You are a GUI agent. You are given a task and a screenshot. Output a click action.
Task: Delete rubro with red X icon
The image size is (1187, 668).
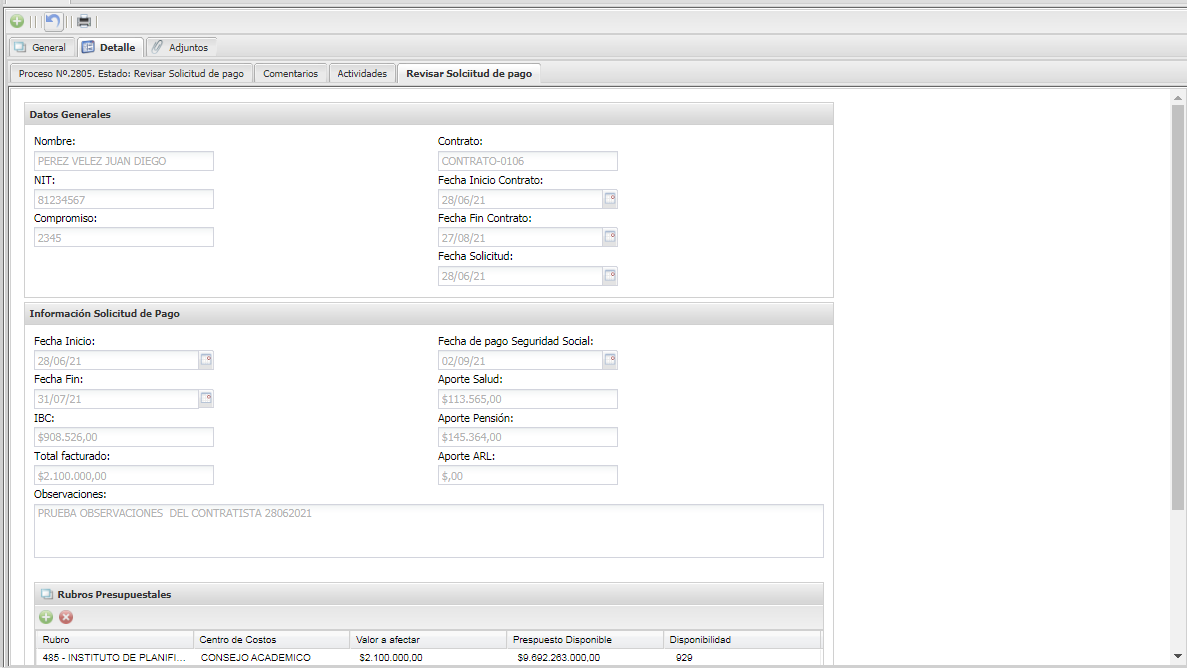(x=67, y=617)
